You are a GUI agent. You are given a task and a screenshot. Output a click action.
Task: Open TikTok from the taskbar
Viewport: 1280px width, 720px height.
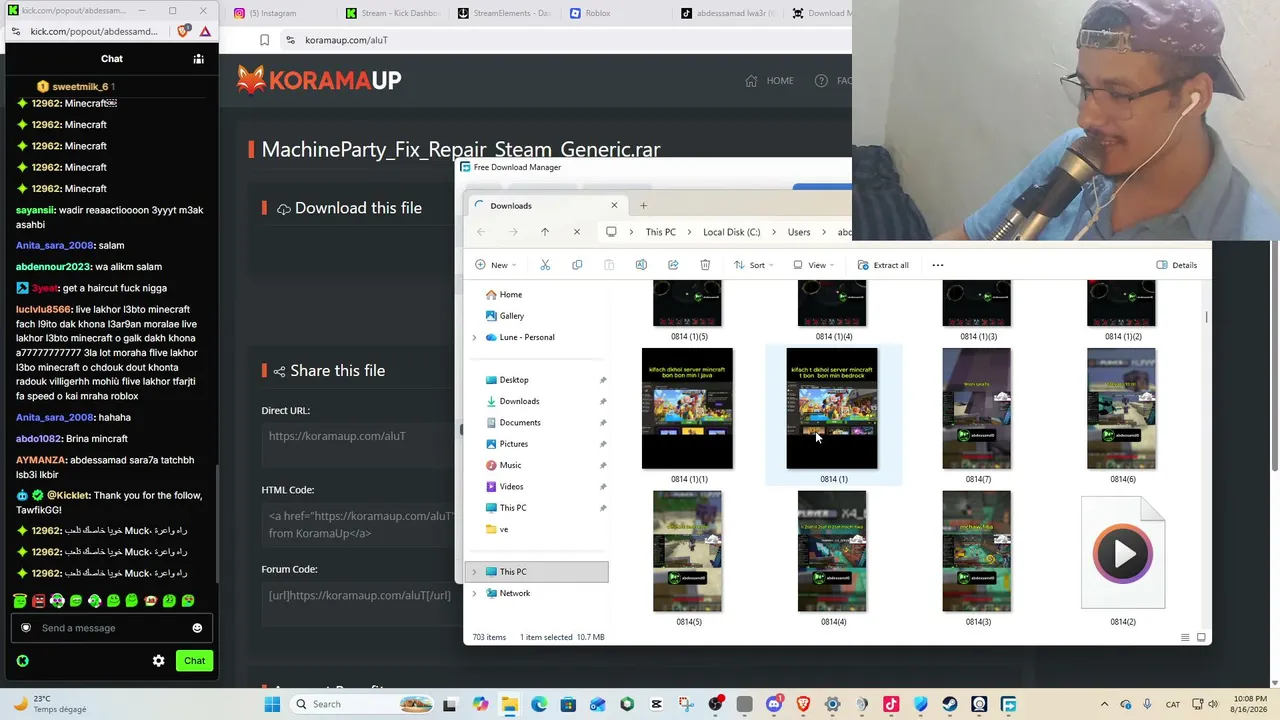pos(891,704)
